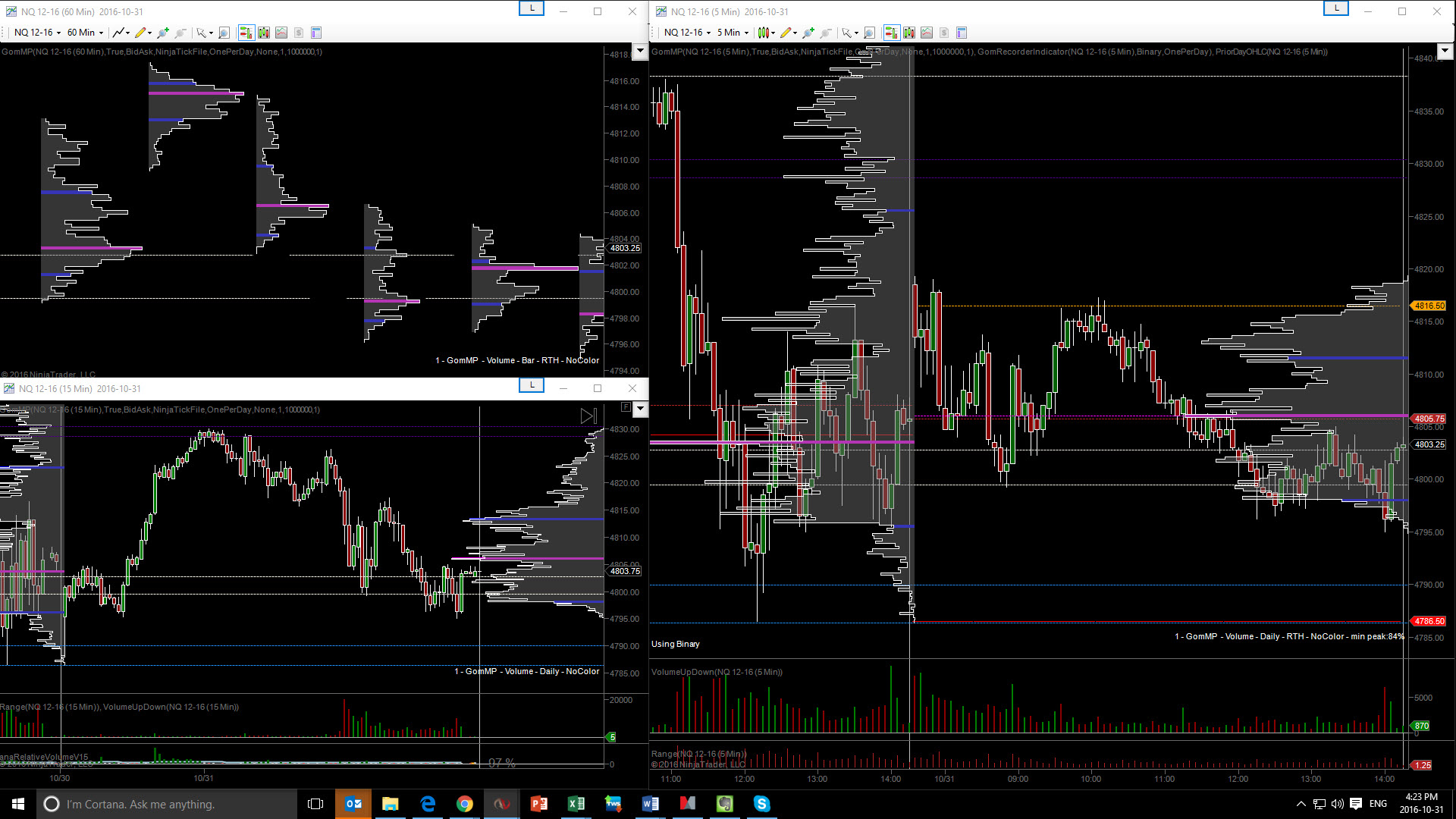Screen dimensions: 1456x819
Task: Open NQ 12-16 instrument dropdown in 60 Min window
Action: click(x=37, y=33)
